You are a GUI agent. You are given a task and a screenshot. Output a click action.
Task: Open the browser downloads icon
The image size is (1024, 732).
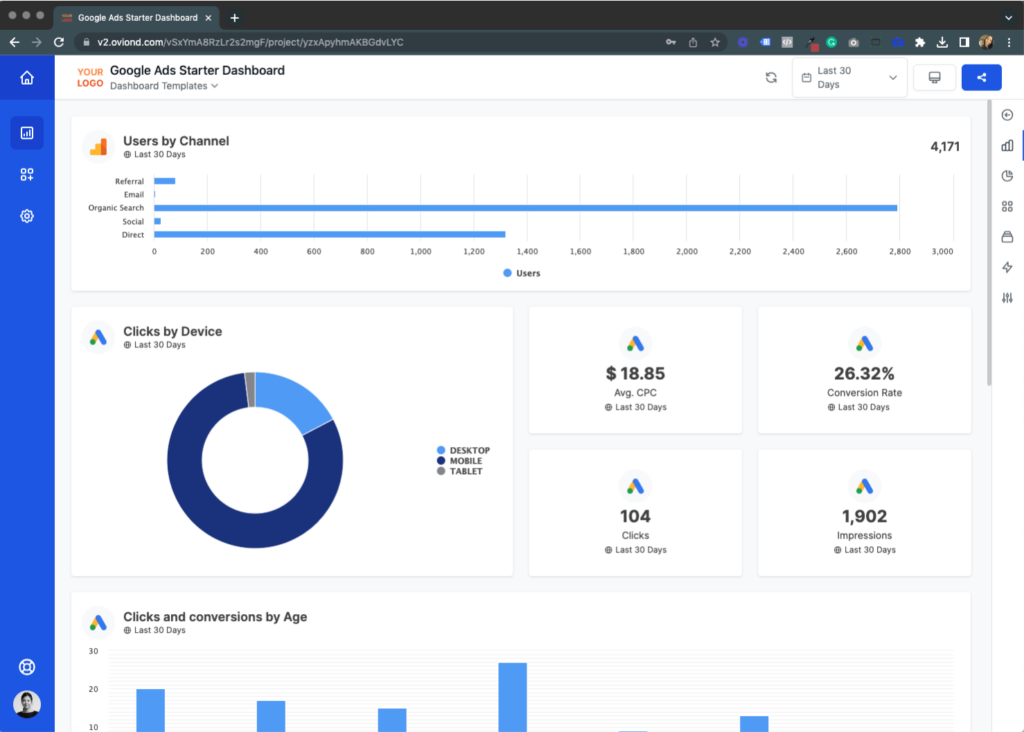[942, 42]
